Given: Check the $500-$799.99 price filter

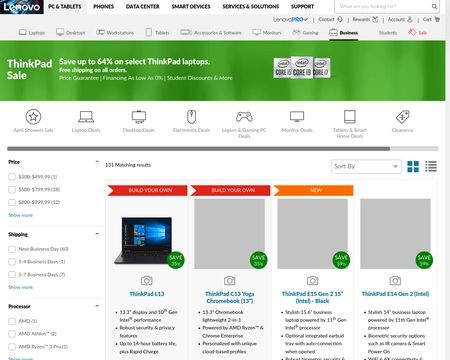Looking at the screenshot, I should point(12,189).
